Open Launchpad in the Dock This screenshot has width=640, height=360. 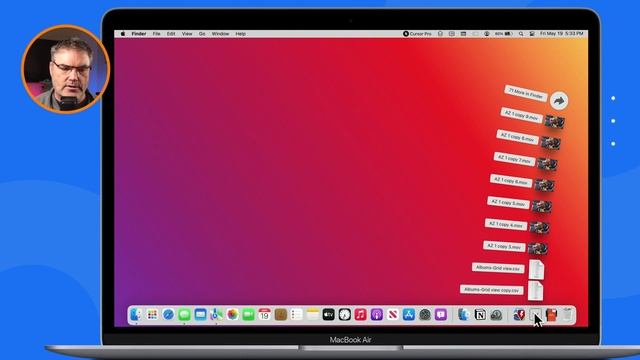pos(152,315)
